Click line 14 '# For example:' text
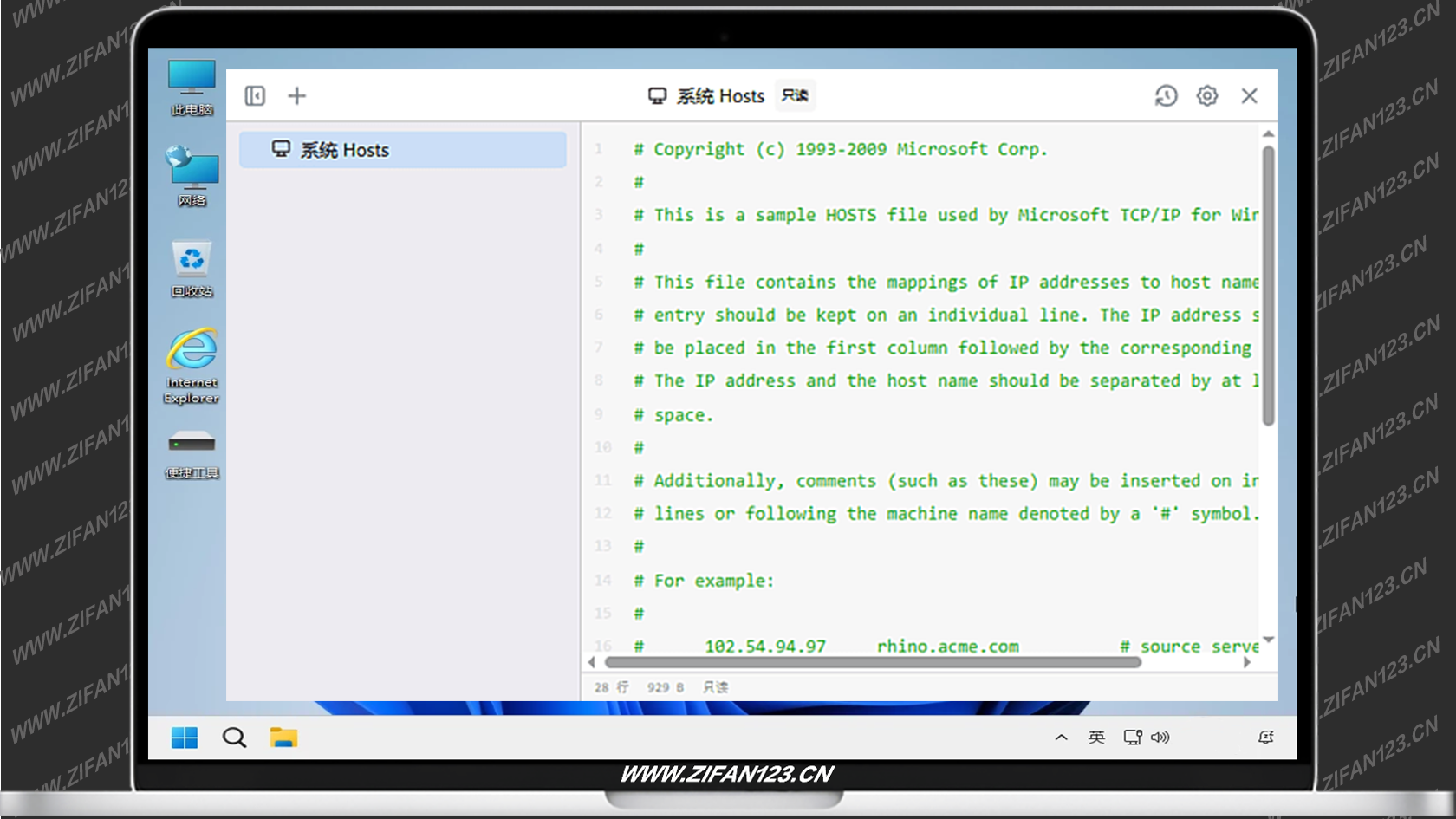Screen dimensions: 1456x819 coord(703,581)
